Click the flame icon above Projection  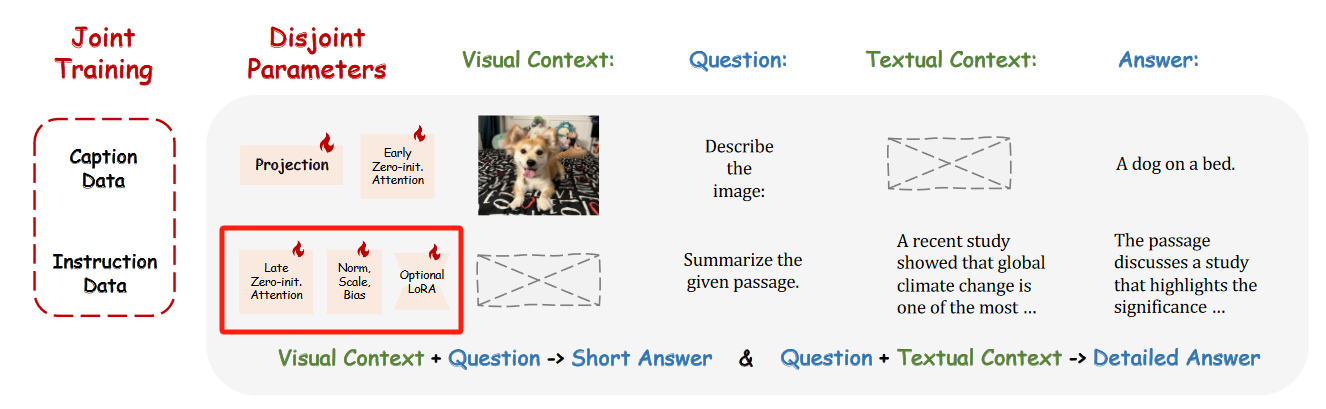pyautogui.click(x=325, y=143)
